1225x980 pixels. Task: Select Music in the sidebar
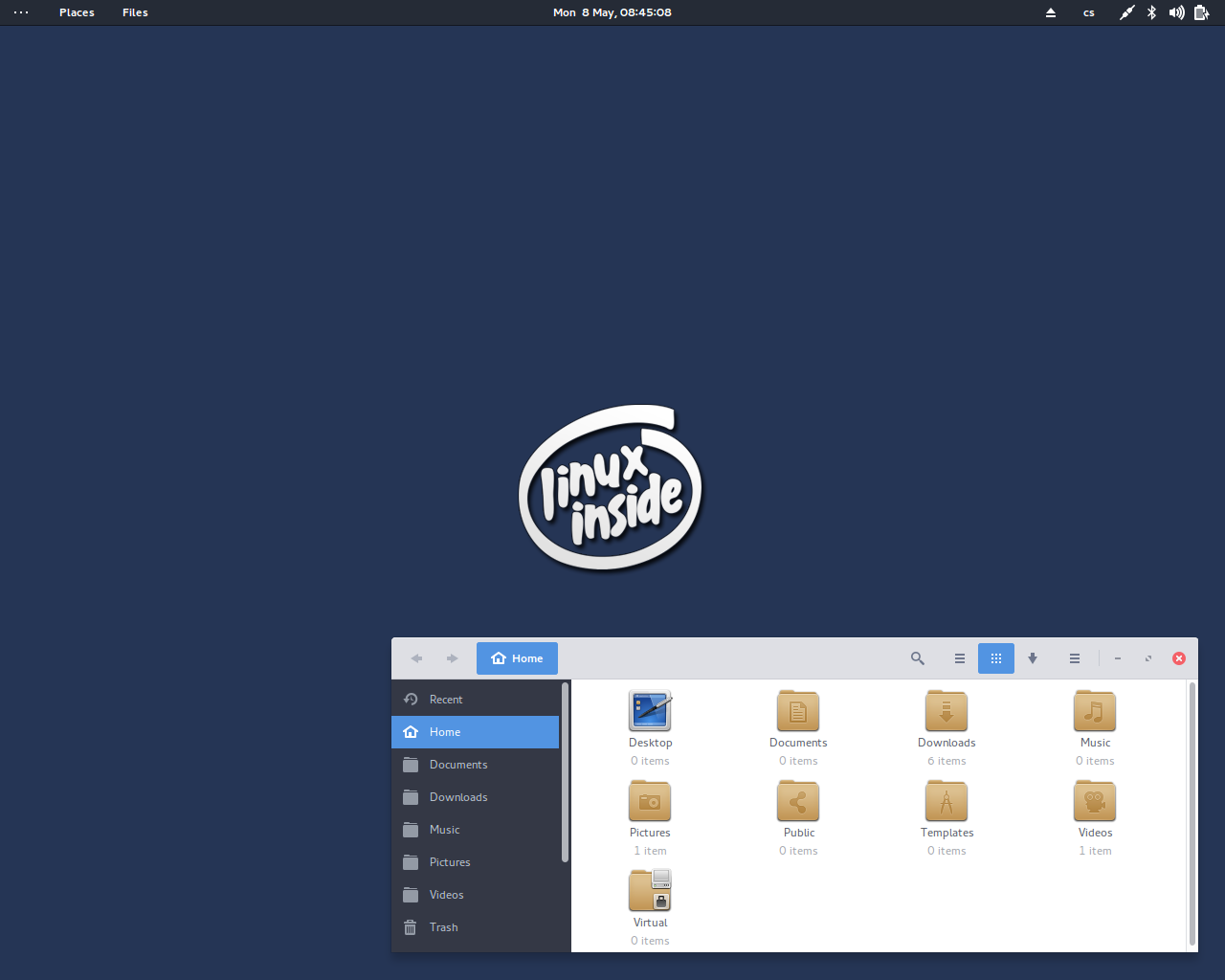coord(475,830)
